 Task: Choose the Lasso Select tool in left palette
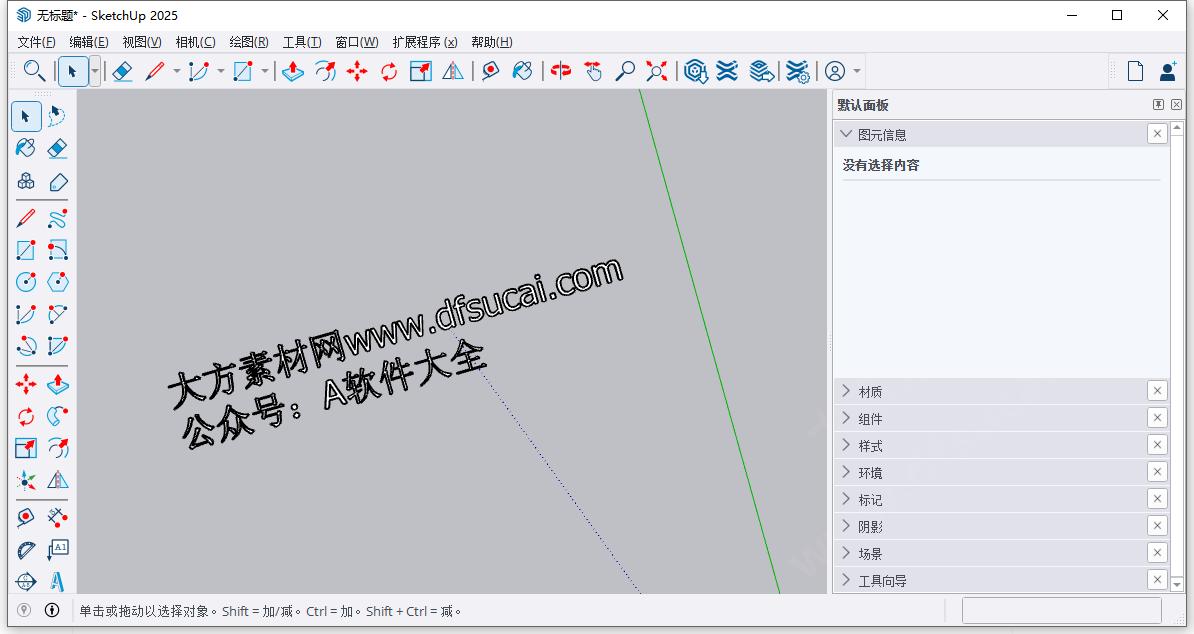click(x=57, y=116)
